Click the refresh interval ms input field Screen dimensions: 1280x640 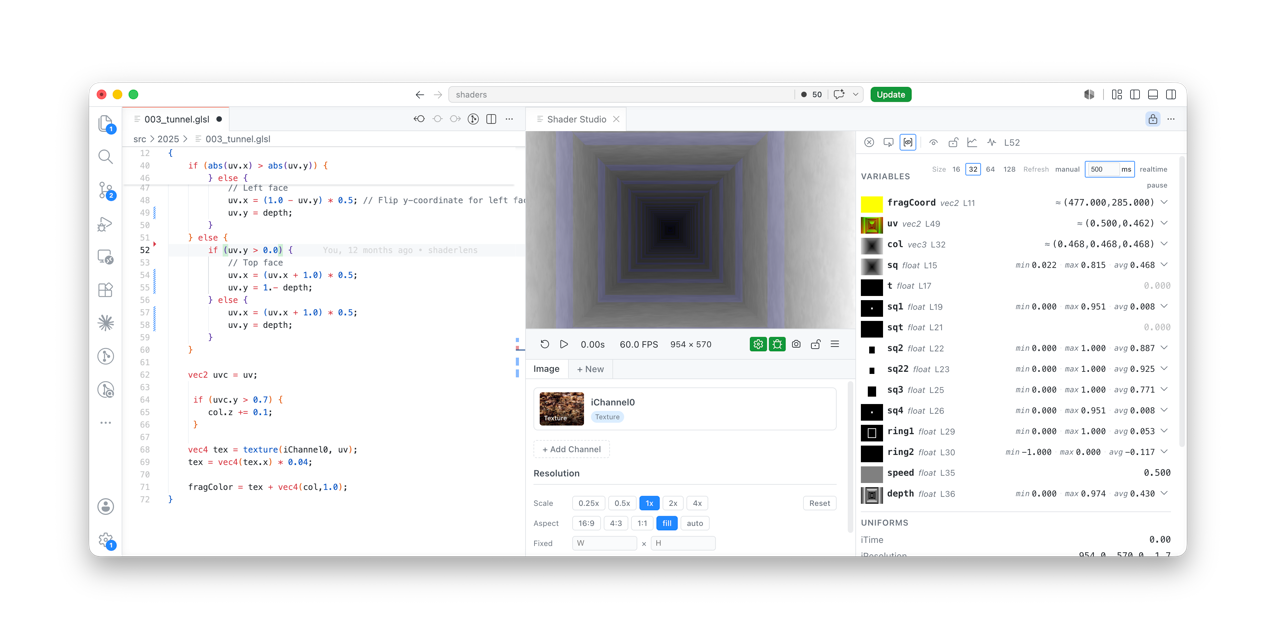point(1102,170)
